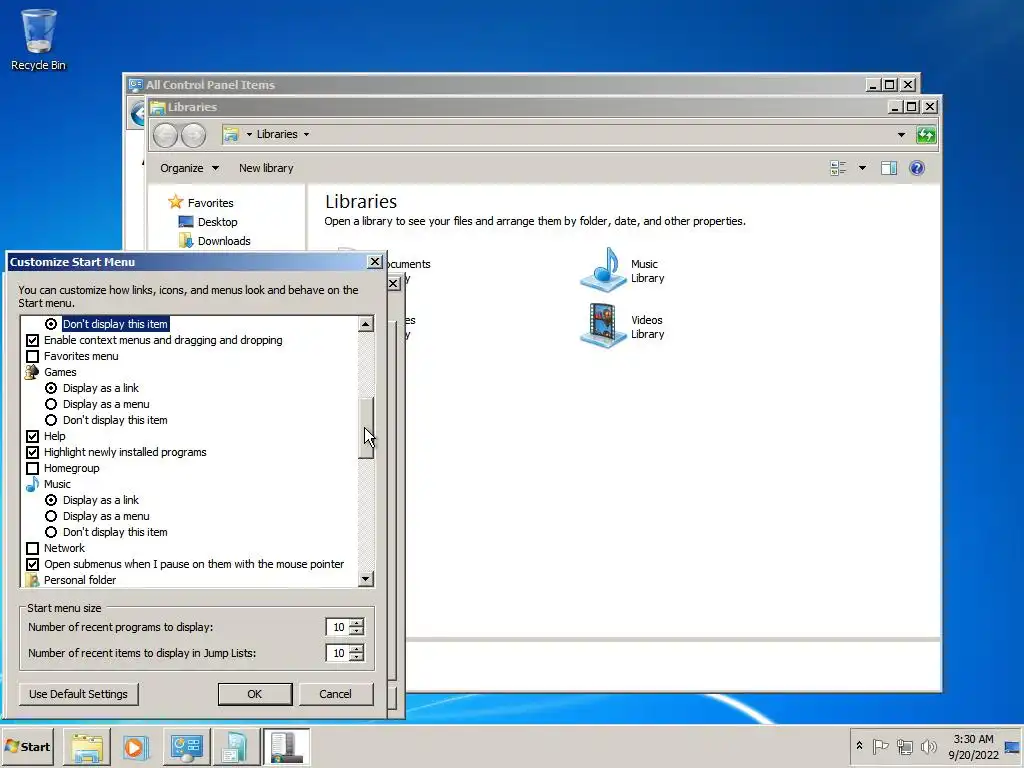Screen dimensions: 1024x768
Task: Open the Organize dropdown menu
Action: tap(189, 168)
